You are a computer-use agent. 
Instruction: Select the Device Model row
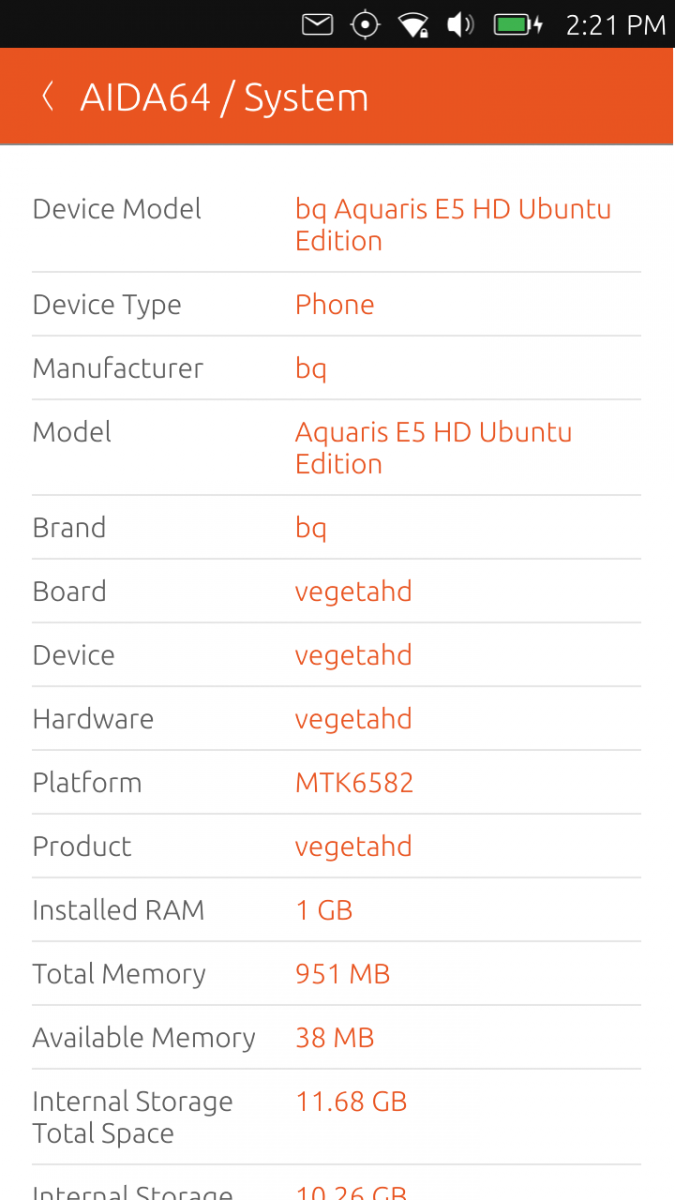(x=336, y=225)
